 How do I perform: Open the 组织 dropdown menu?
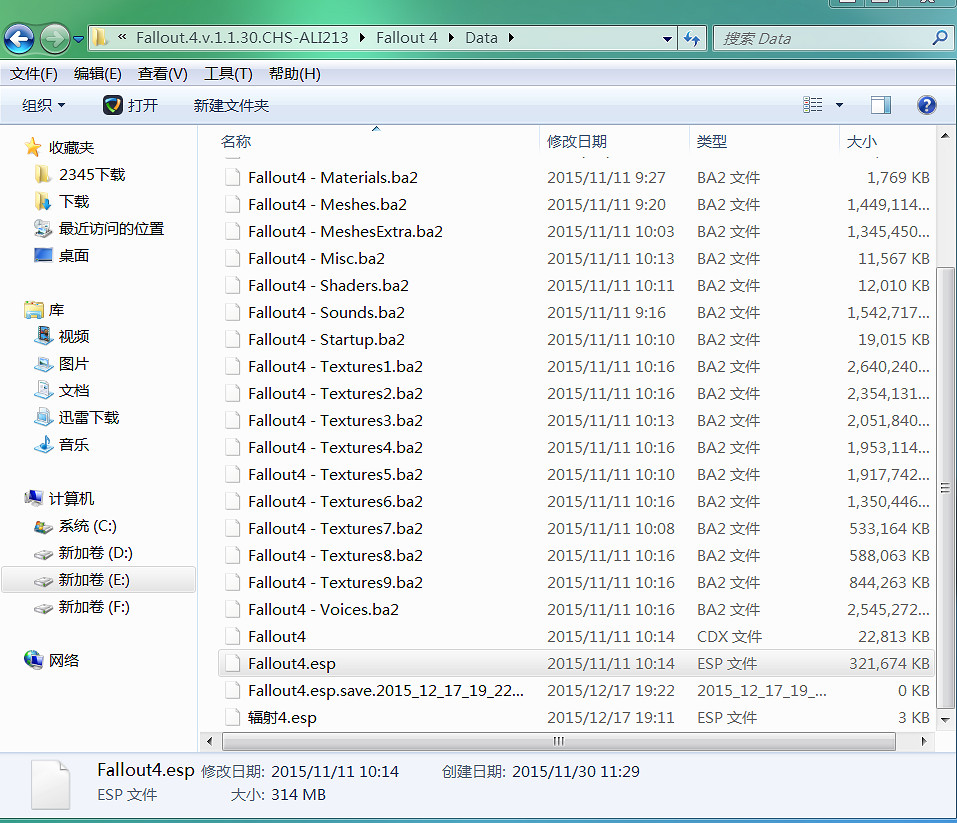click(x=44, y=105)
